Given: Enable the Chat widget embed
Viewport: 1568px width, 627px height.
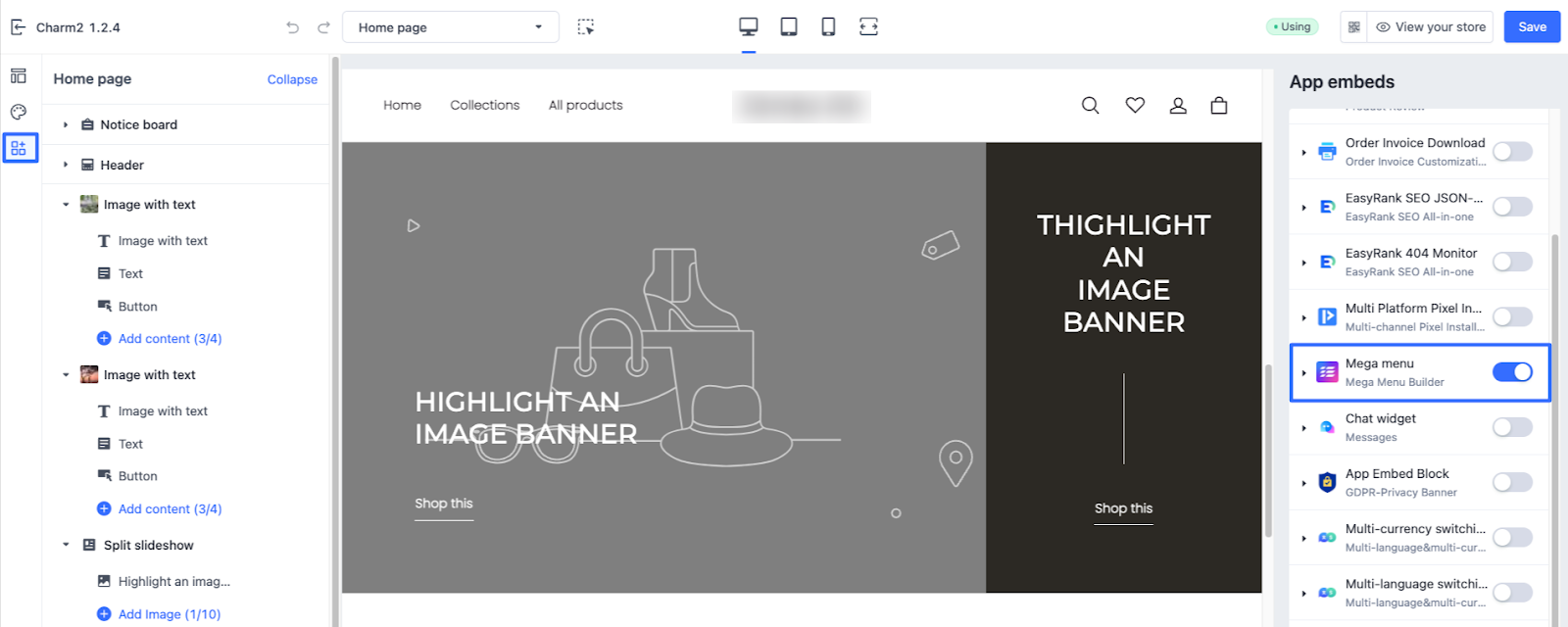Looking at the screenshot, I should point(1512,427).
